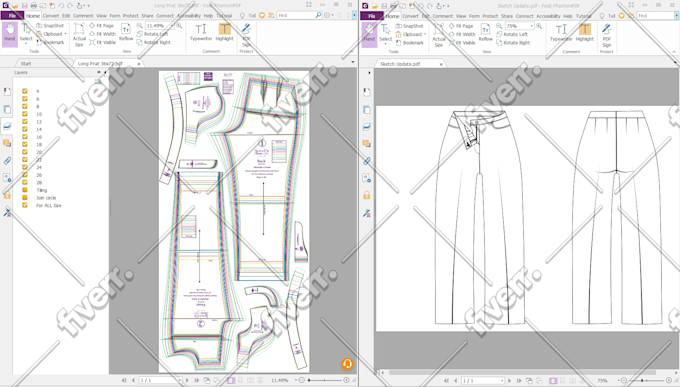The image size is (680, 387).
Task: Click Rotate Right in Long Prat window
Action: (x=154, y=43)
